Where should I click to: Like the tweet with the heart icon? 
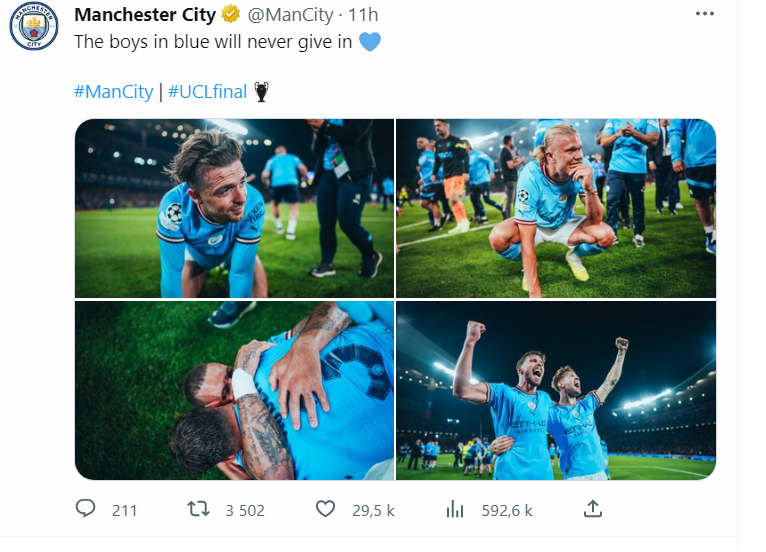click(x=325, y=509)
